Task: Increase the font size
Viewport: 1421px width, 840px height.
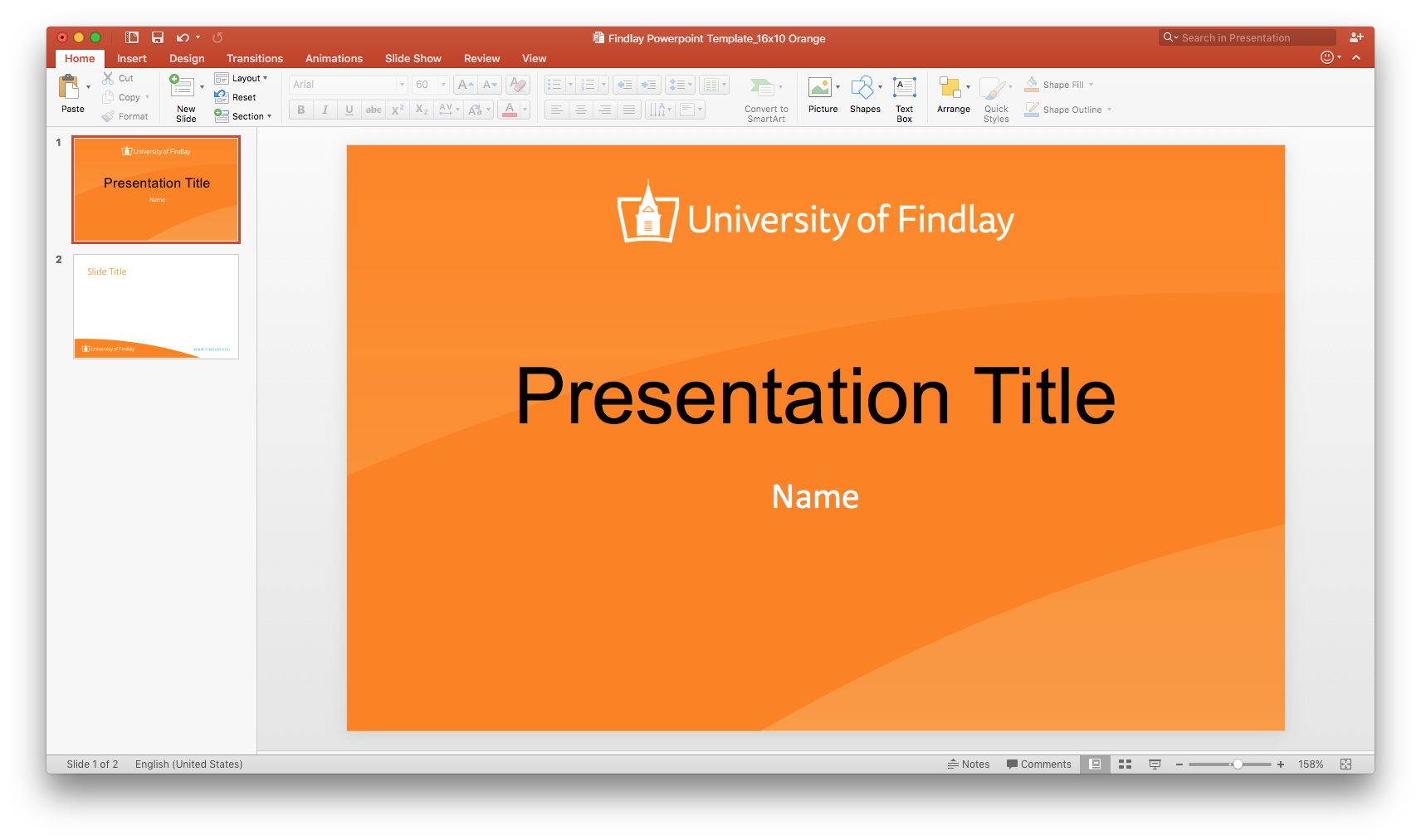Action: (466, 85)
